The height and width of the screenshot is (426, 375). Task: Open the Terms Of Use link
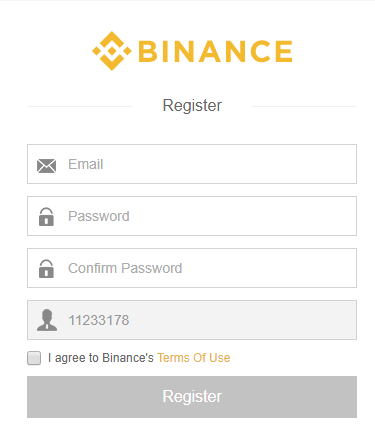point(194,358)
